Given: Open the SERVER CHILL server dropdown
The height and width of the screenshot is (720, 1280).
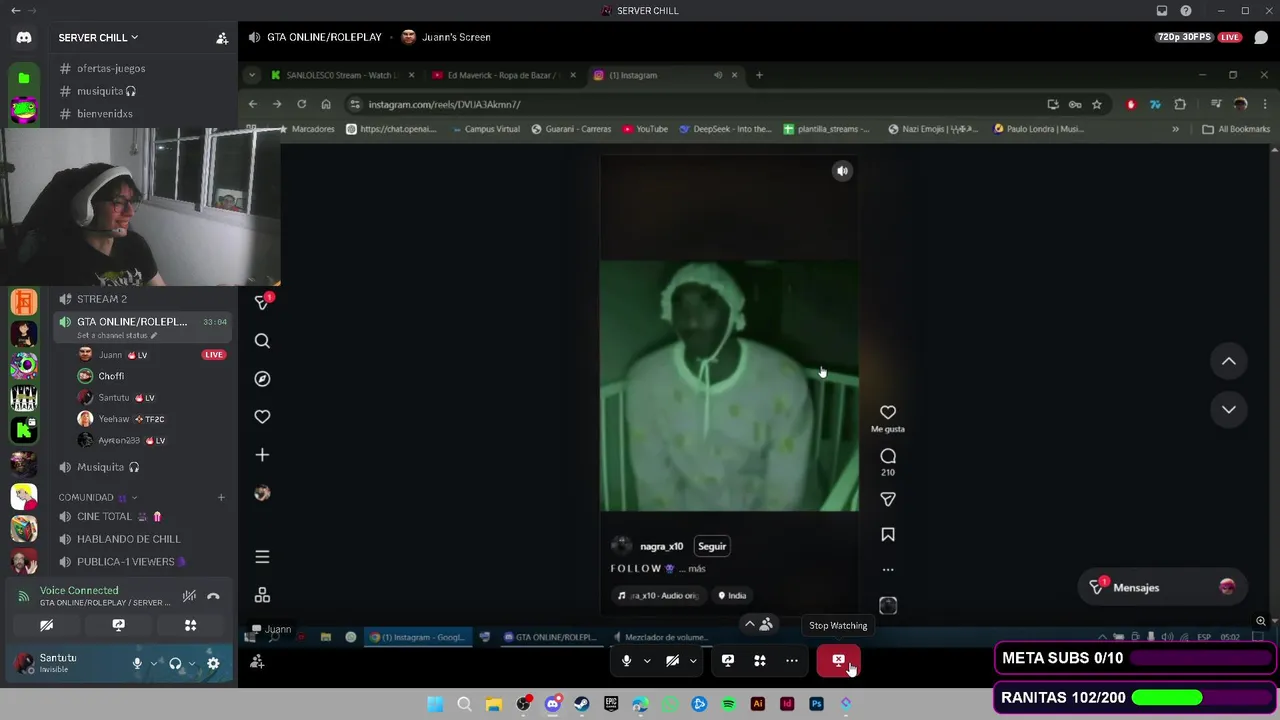Looking at the screenshot, I should pyautogui.click(x=98, y=38).
